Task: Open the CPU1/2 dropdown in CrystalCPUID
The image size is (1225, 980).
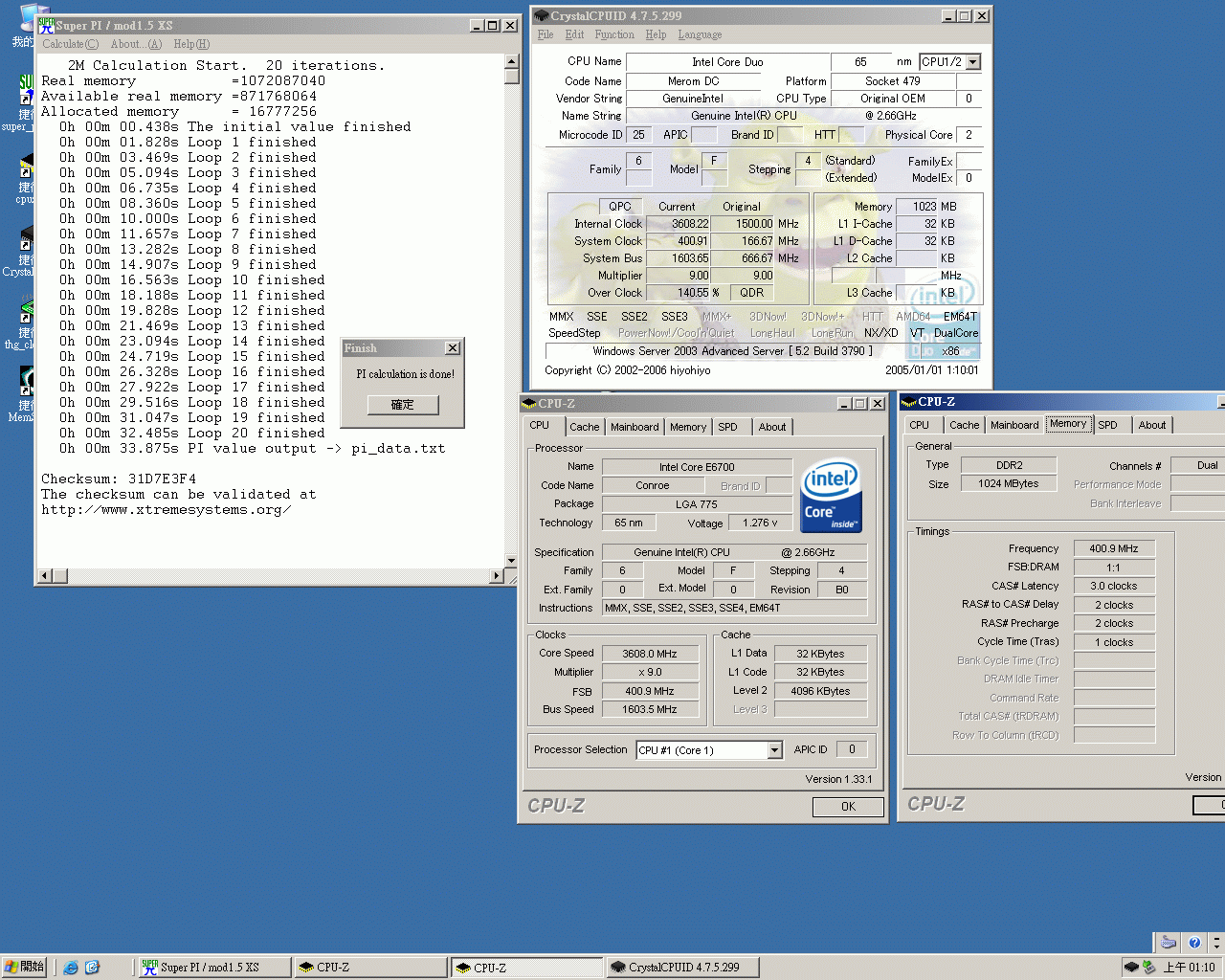Action: (973, 62)
